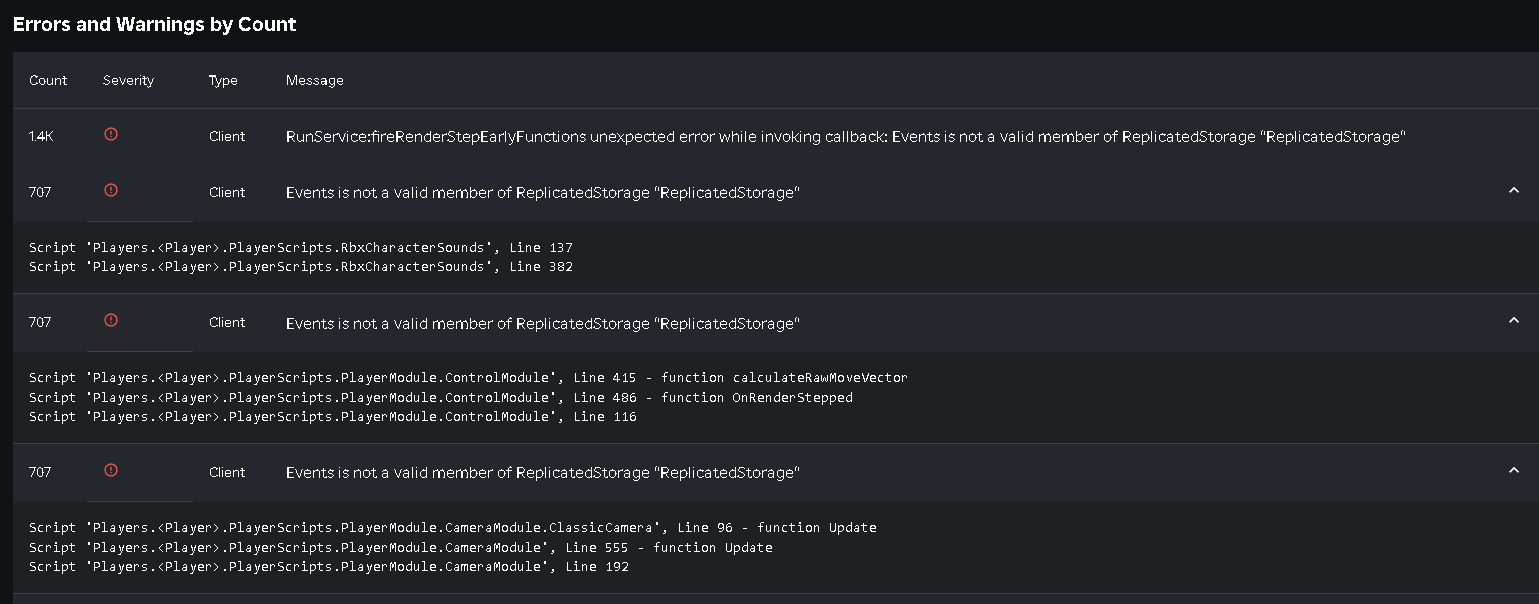Click the RbxCharacterSounds Line 382 trace
This screenshot has height=604, width=1539.
click(301, 267)
